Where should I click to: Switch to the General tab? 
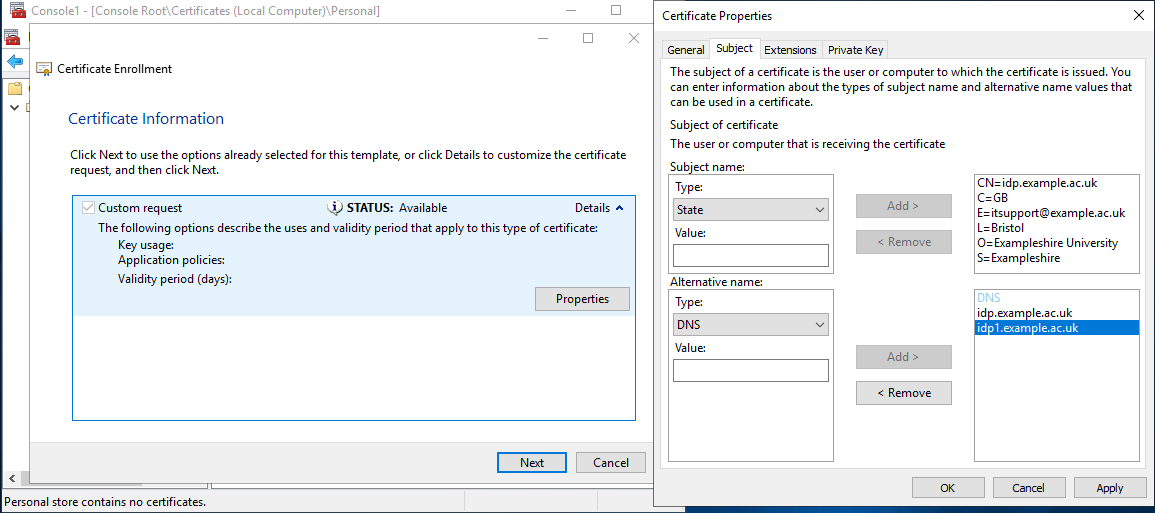pos(686,50)
